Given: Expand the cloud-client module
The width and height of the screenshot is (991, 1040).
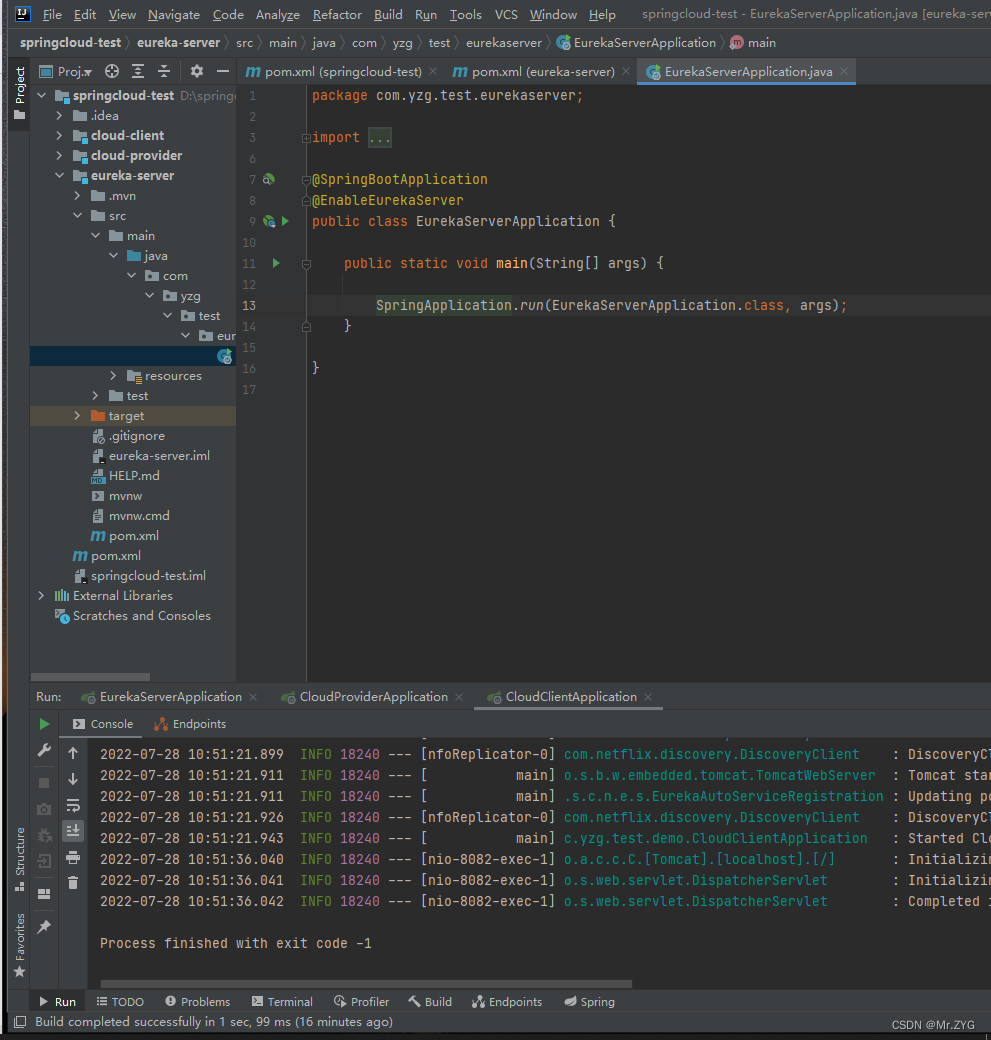Looking at the screenshot, I should 60,135.
